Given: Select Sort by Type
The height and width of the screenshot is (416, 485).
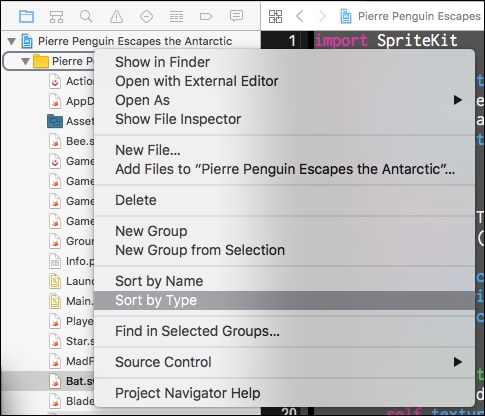Looking at the screenshot, I should [284, 300].
